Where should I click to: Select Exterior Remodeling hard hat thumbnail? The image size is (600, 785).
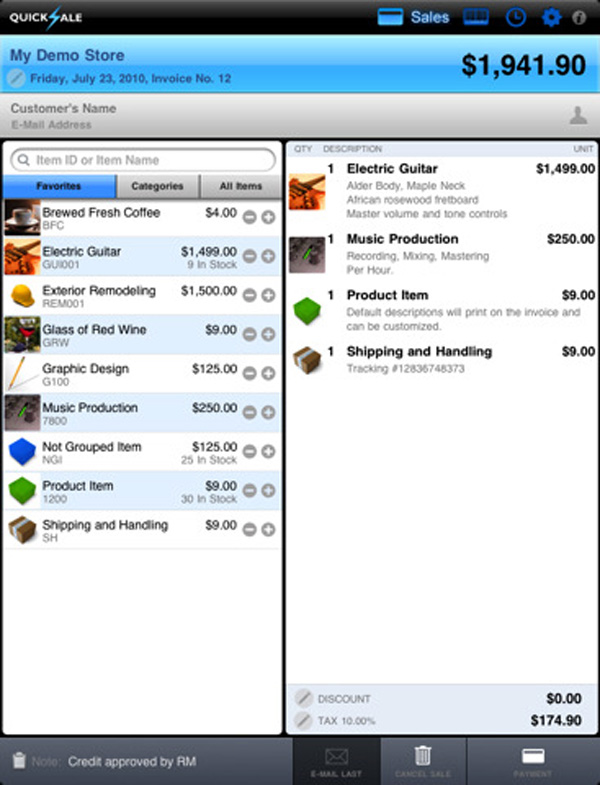pos(23,295)
